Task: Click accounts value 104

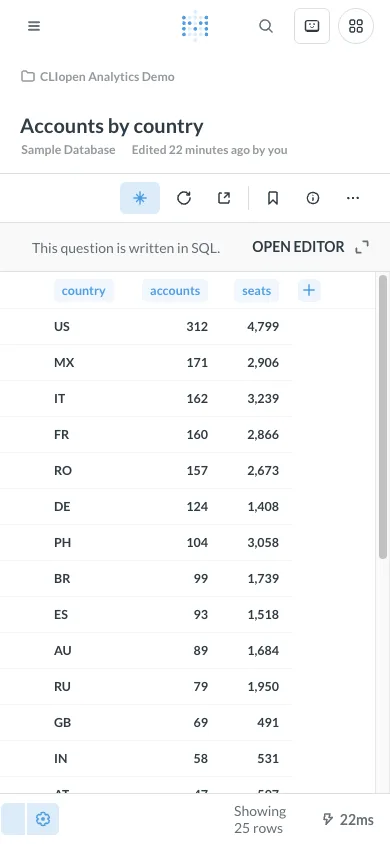Action: click(197, 543)
